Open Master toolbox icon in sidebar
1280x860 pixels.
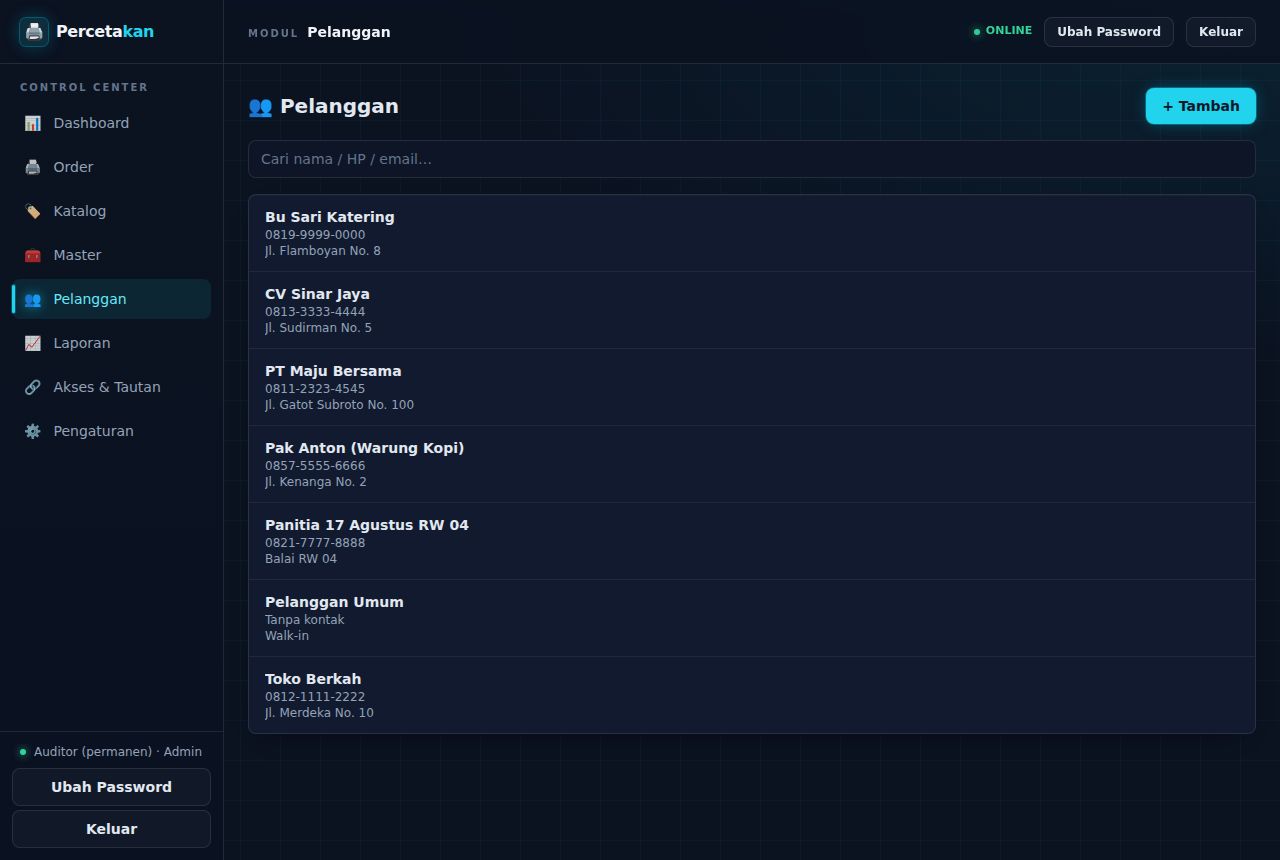pyautogui.click(x=33, y=255)
